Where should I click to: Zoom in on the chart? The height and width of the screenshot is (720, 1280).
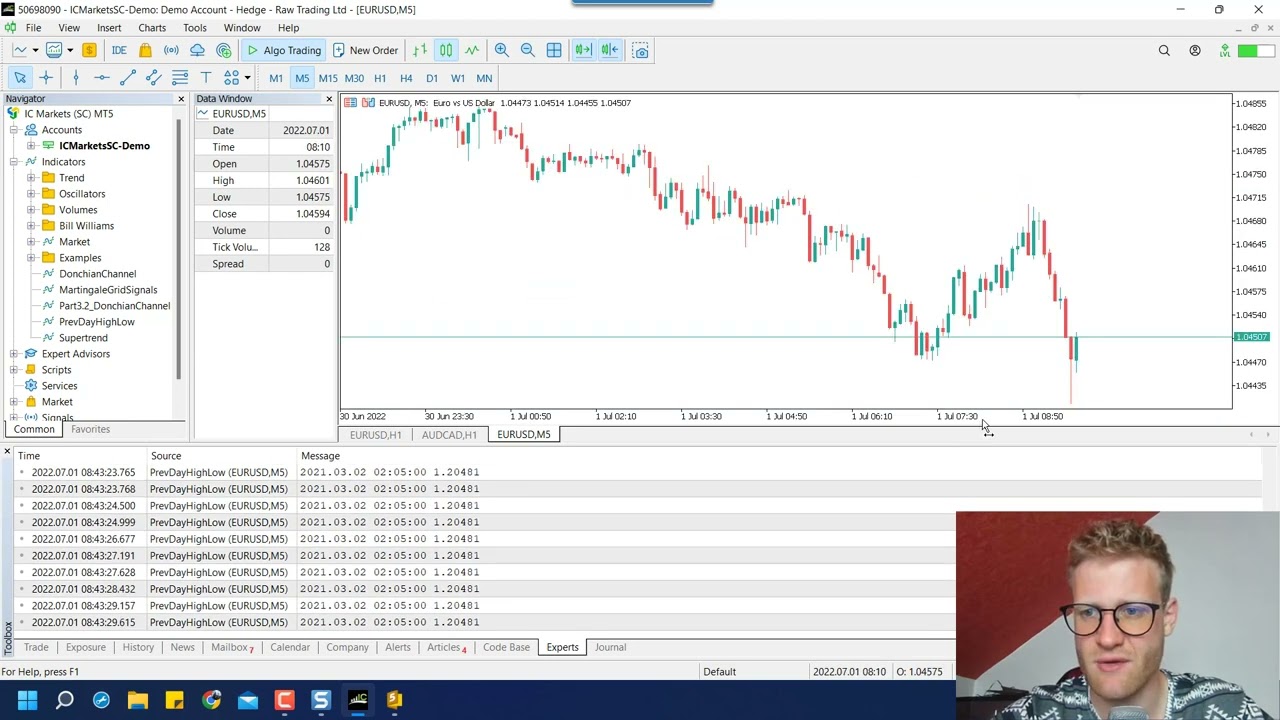click(x=501, y=50)
